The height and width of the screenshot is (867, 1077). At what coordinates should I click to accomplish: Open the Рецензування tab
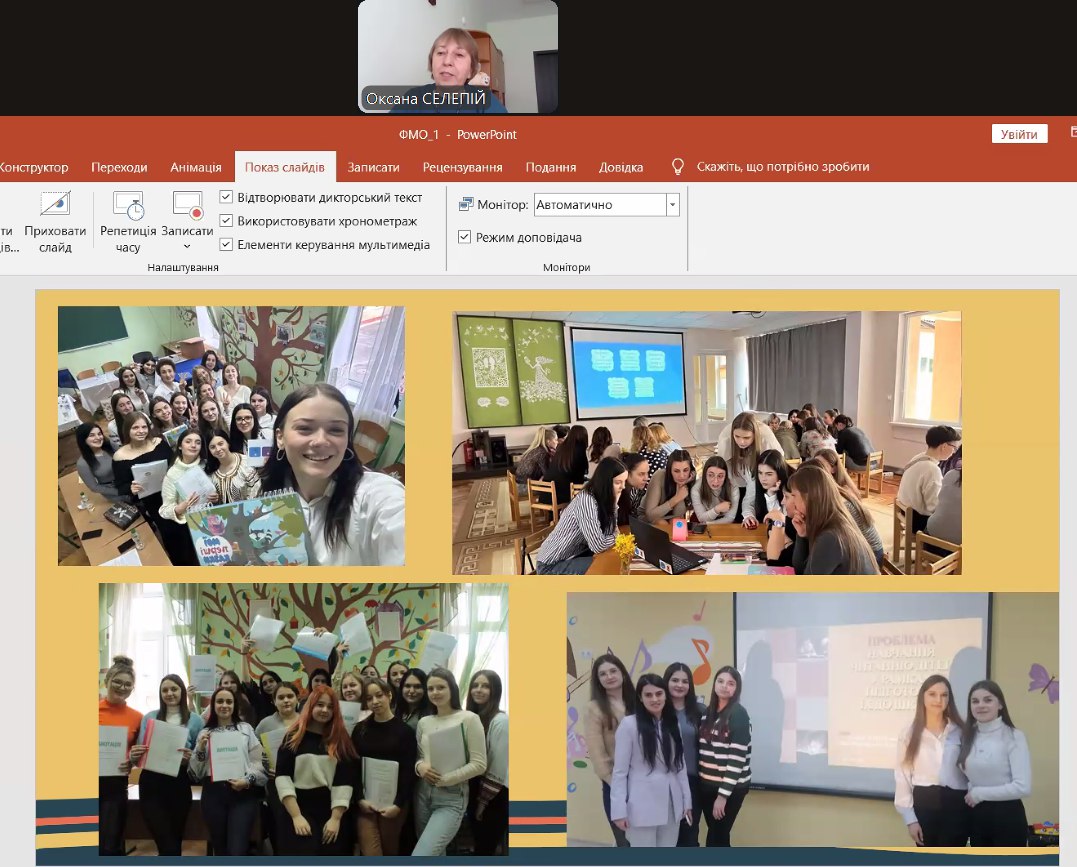[x=462, y=167]
